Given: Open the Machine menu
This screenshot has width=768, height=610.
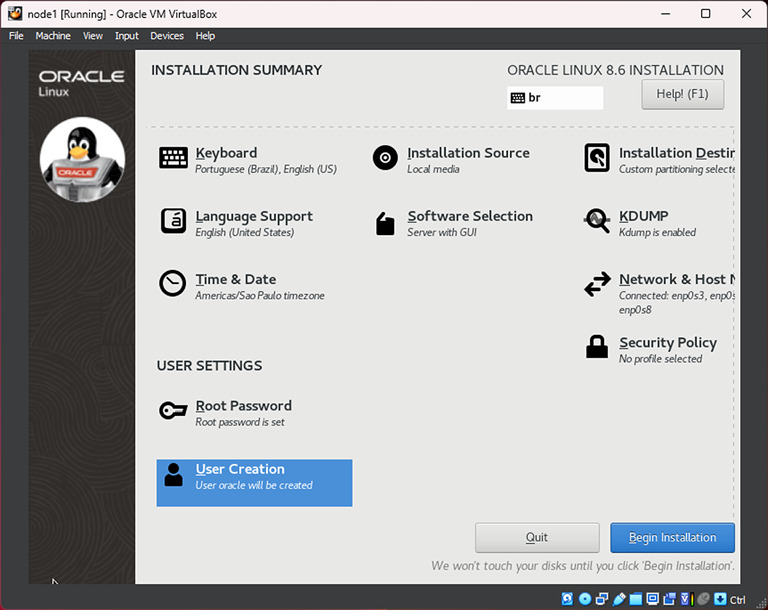Looking at the screenshot, I should pos(53,36).
